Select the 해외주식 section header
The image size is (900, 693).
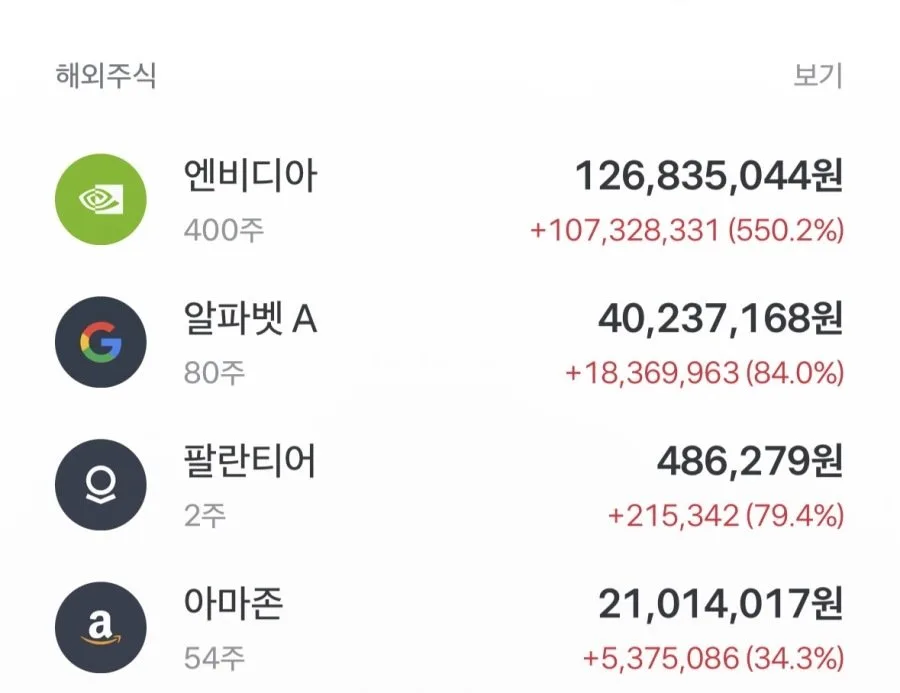[x=106, y=75]
